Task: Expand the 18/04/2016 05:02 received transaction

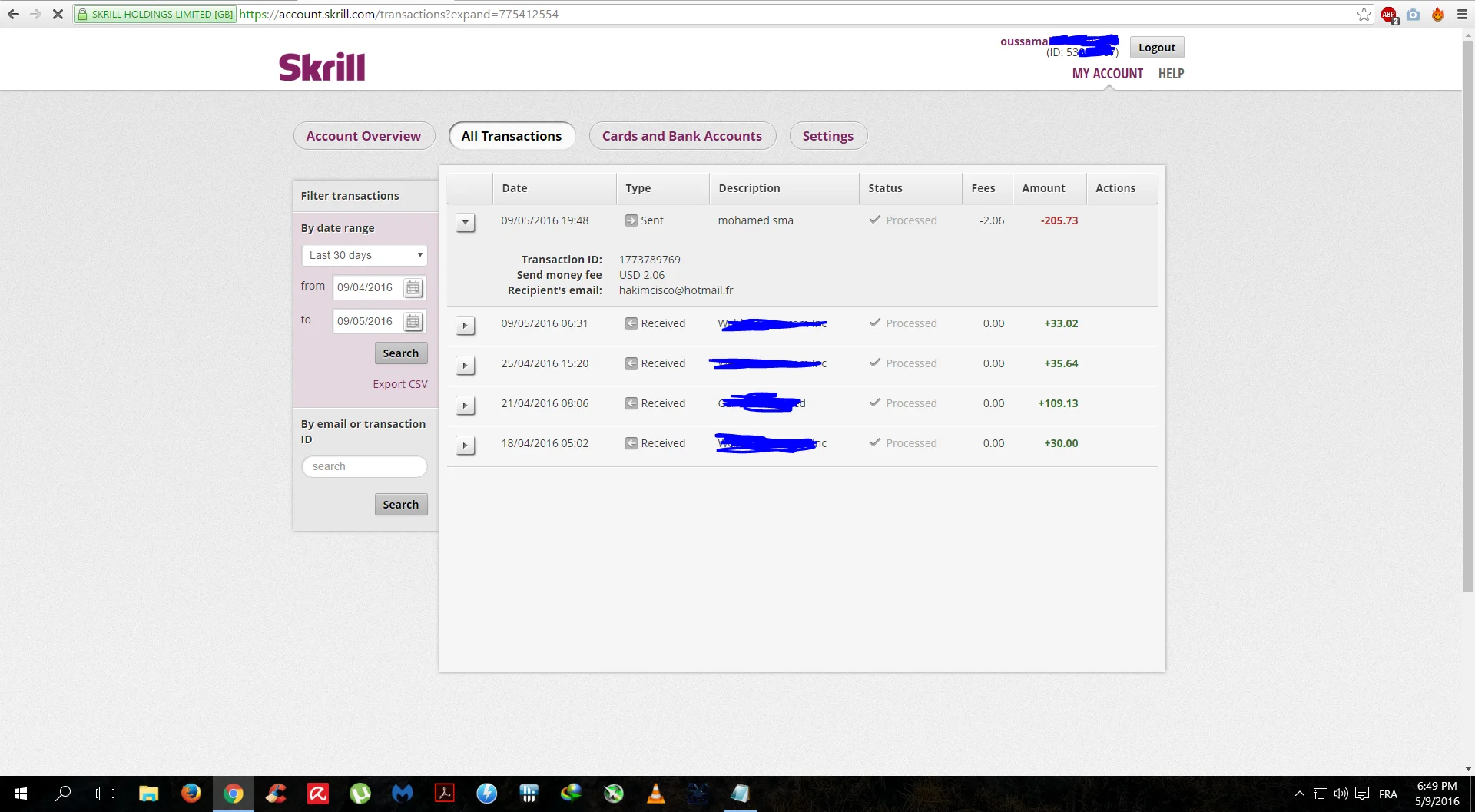Action: 465,446
